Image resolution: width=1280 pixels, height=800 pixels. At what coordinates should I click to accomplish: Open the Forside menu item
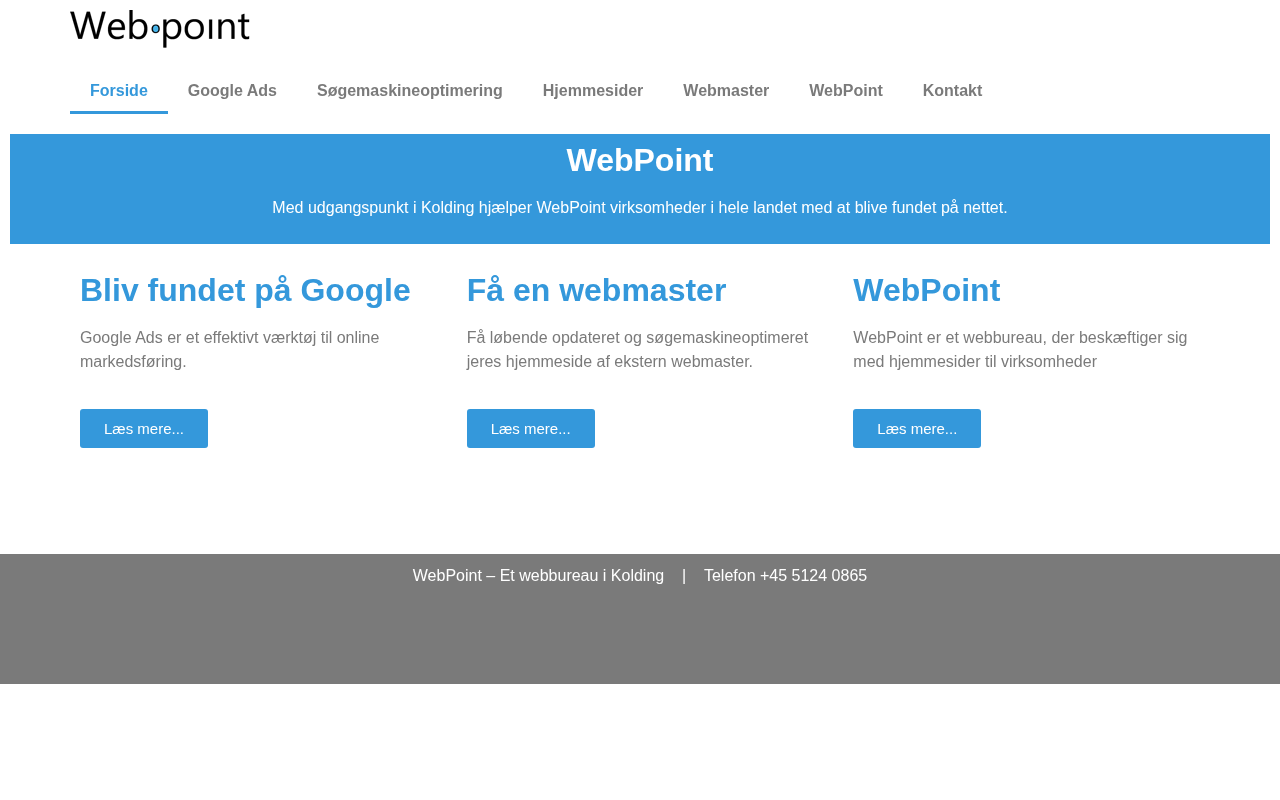119,91
